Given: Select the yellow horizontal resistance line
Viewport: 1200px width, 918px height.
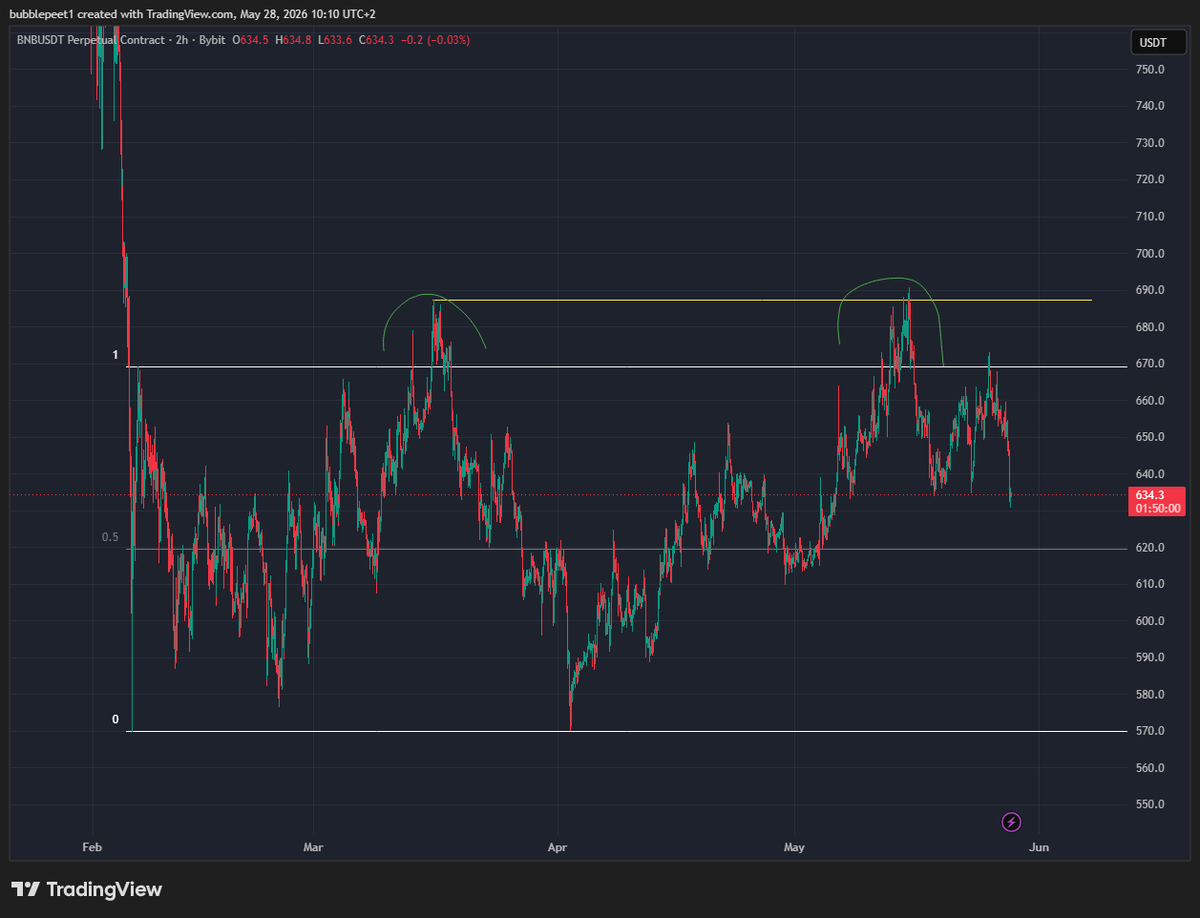Looking at the screenshot, I should pyautogui.click(x=760, y=300).
